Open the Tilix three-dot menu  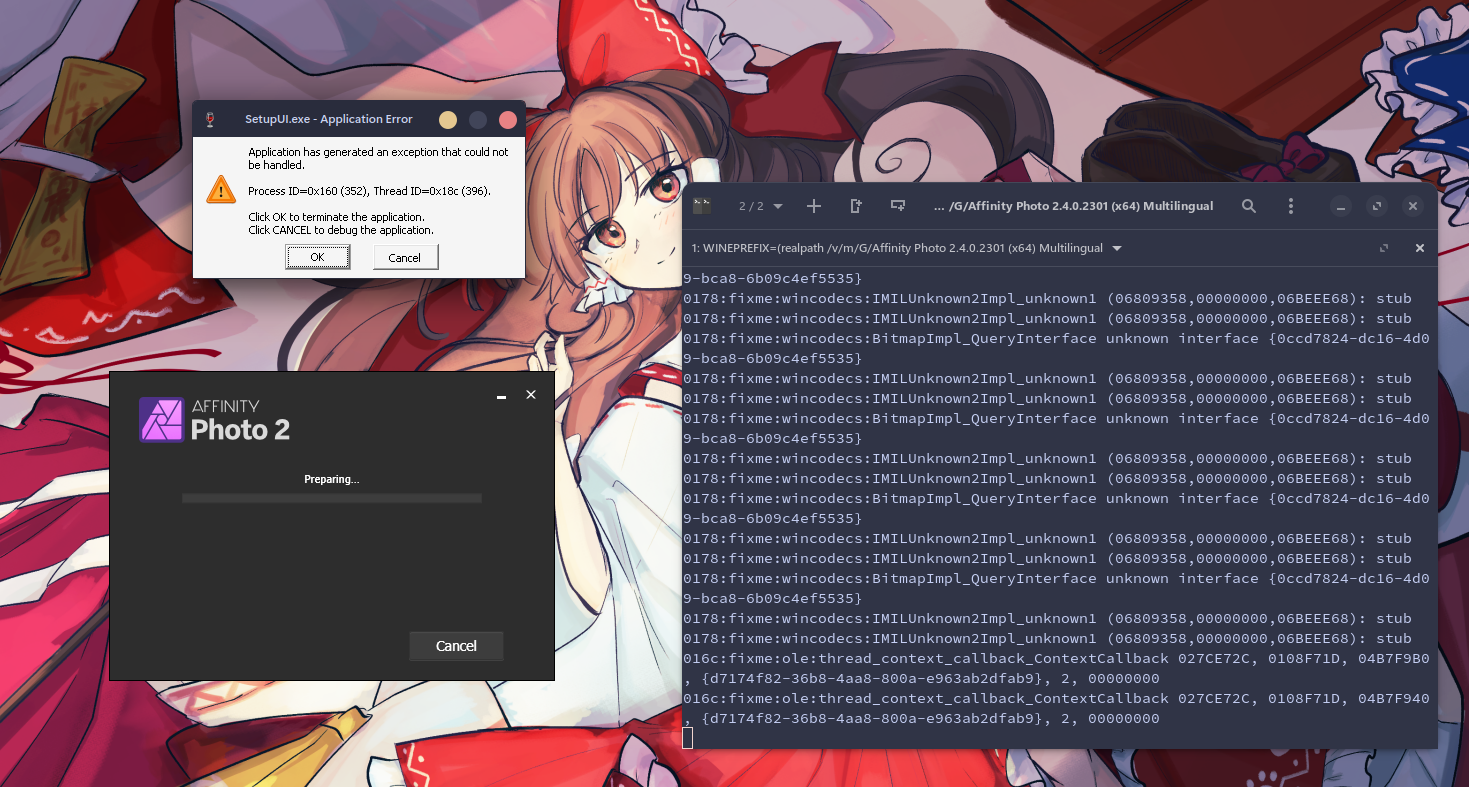(x=1291, y=206)
